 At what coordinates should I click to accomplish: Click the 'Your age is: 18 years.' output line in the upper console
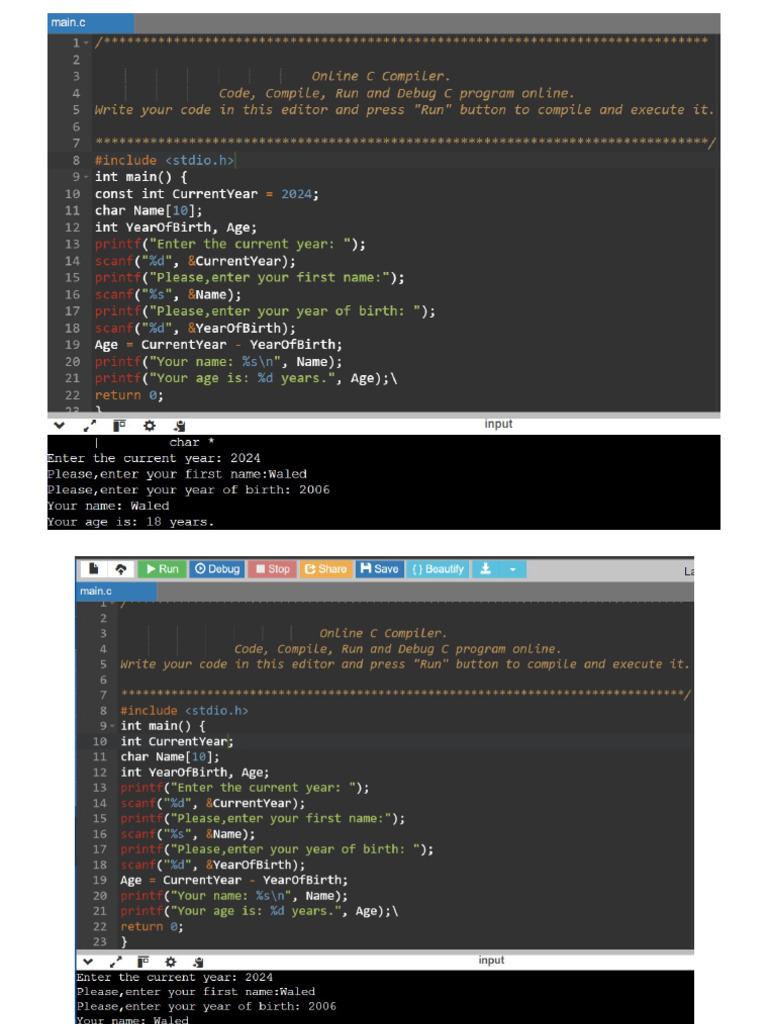tap(131, 522)
